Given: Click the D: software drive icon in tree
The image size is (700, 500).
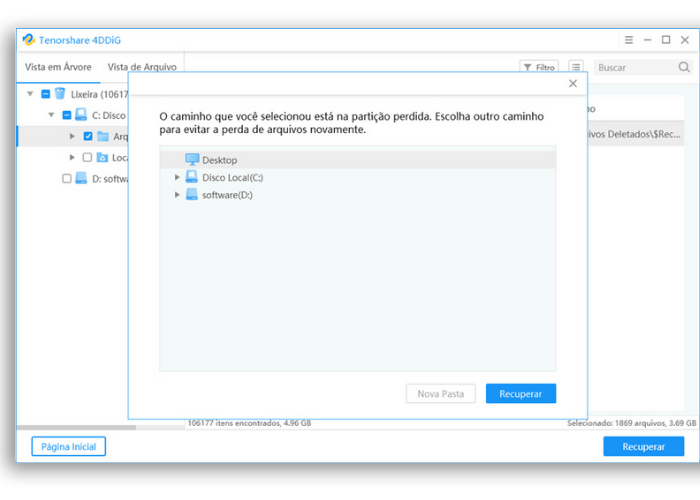Looking at the screenshot, I should [81, 179].
